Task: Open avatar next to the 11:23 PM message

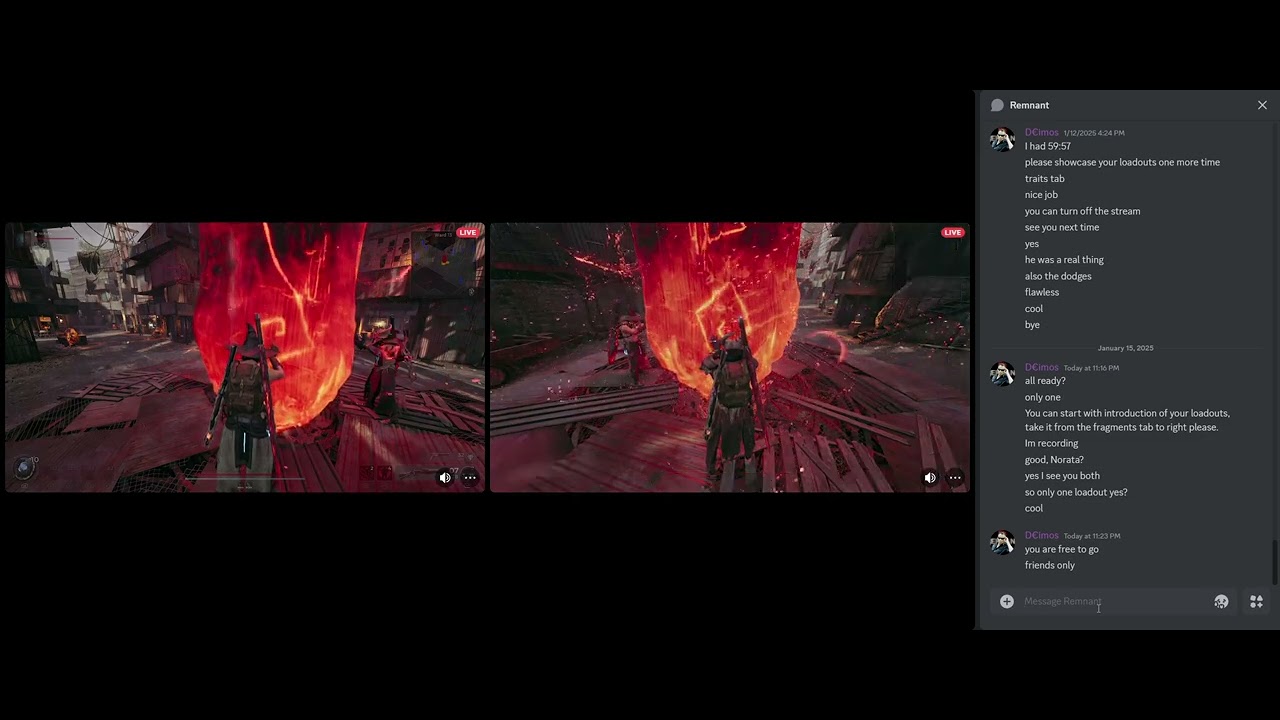Action: [1002, 542]
